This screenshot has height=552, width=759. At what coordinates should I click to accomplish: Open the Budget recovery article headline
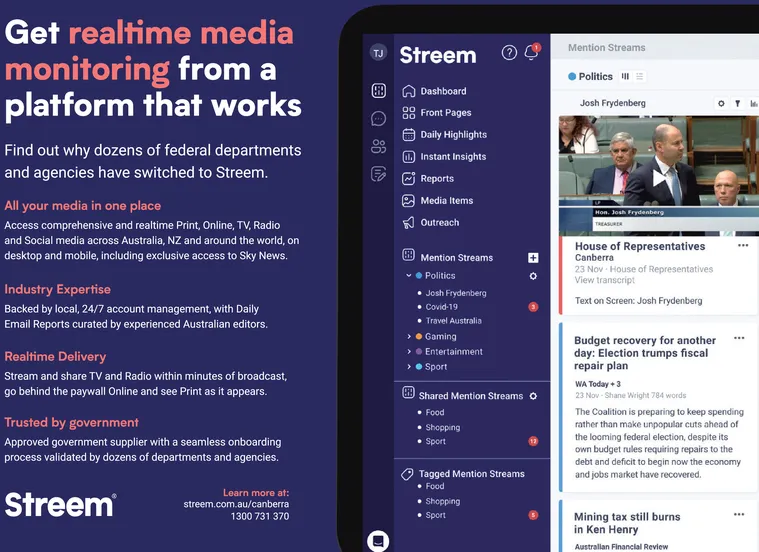coord(645,353)
